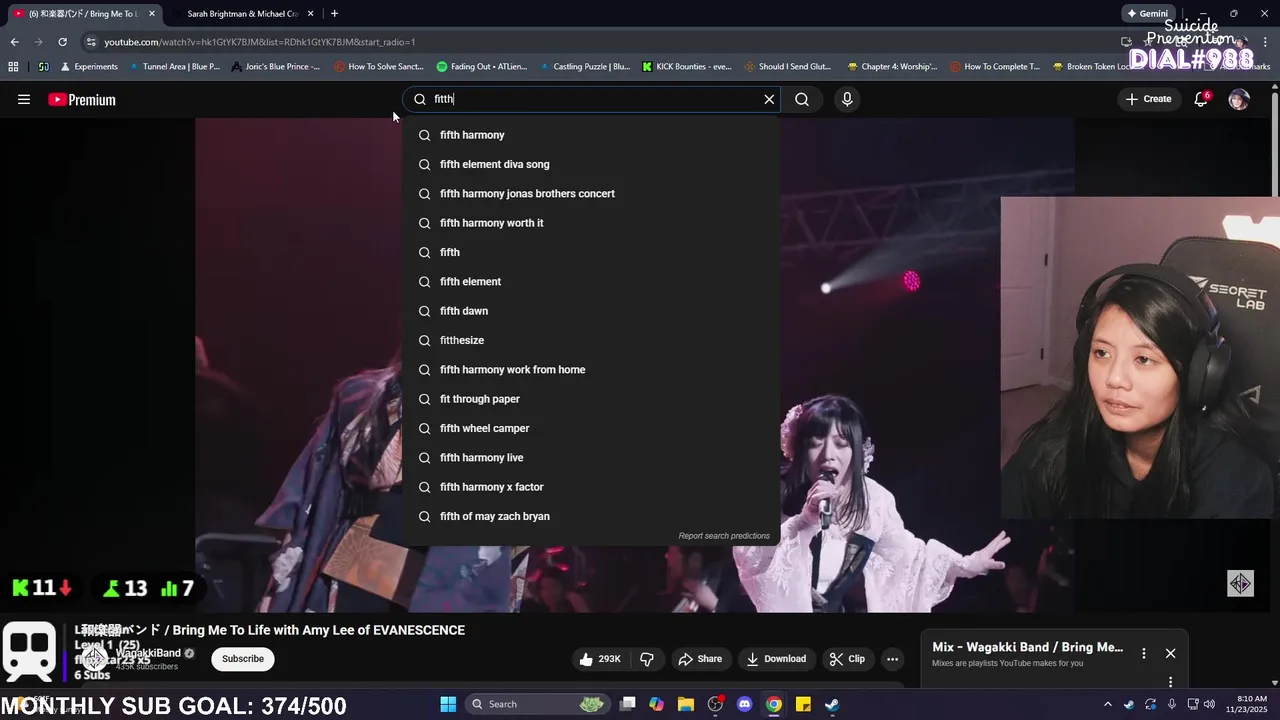This screenshot has height=720, width=1280.
Task: Open File Explorer from the taskbar
Action: click(686, 704)
